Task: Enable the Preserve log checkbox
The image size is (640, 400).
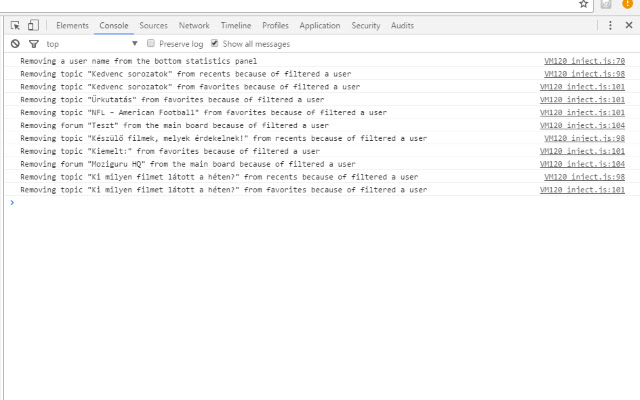Action: tap(151, 43)
